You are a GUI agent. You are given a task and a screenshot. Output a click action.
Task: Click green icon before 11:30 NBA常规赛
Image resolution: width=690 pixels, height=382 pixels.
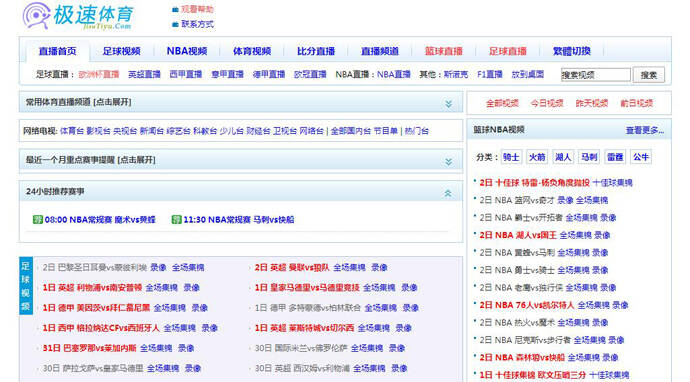click(x=176, y=219)
